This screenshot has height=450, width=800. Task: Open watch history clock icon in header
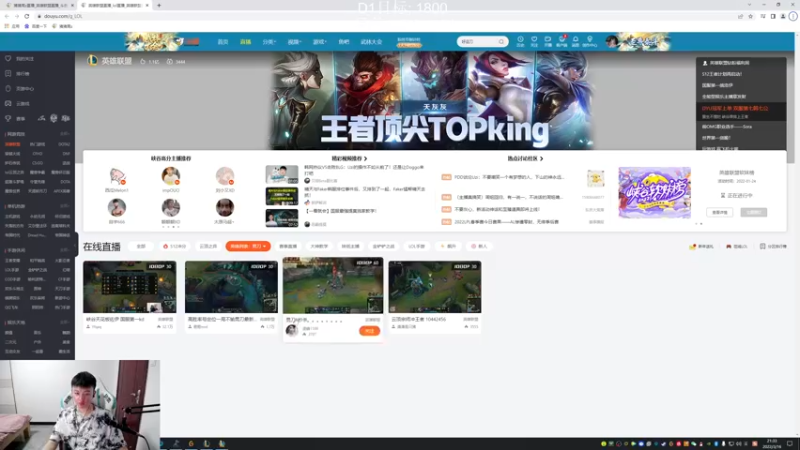520,41
